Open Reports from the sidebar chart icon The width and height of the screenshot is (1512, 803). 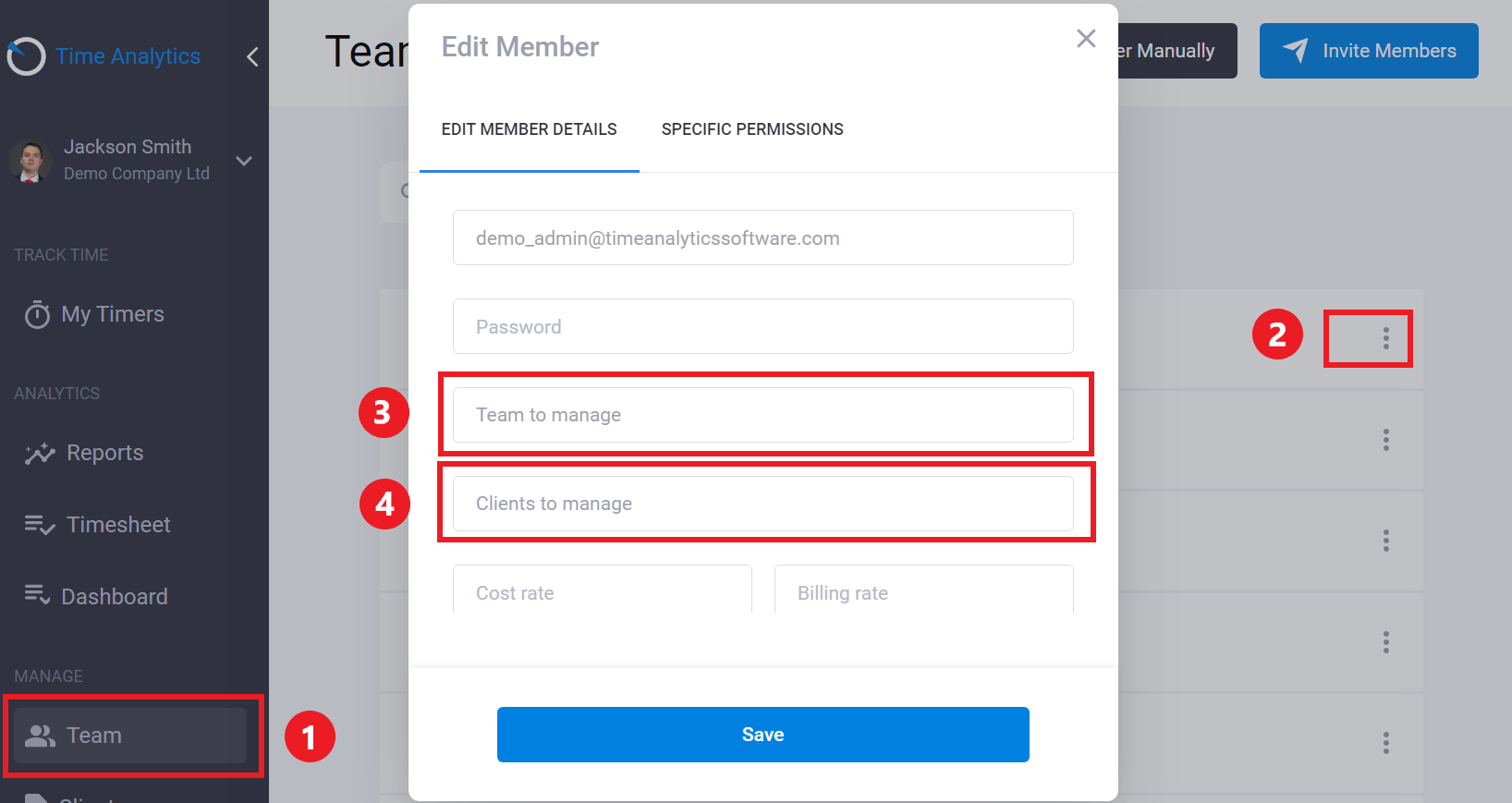(x=40, y=453)
